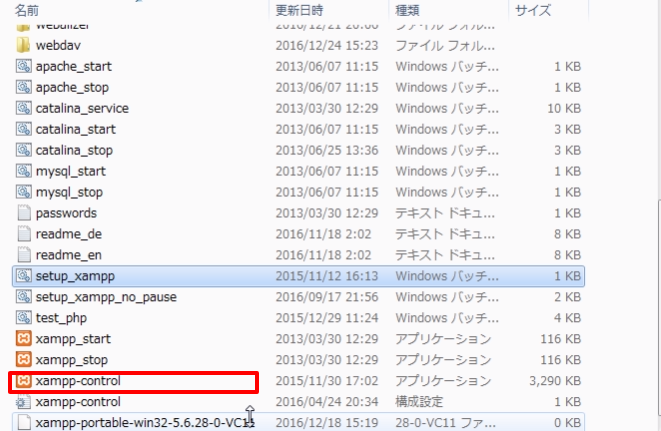Viewport: 661px width, 431px height.
Task: Select the apache_stop file name
Action: click(x=72, y=87)
